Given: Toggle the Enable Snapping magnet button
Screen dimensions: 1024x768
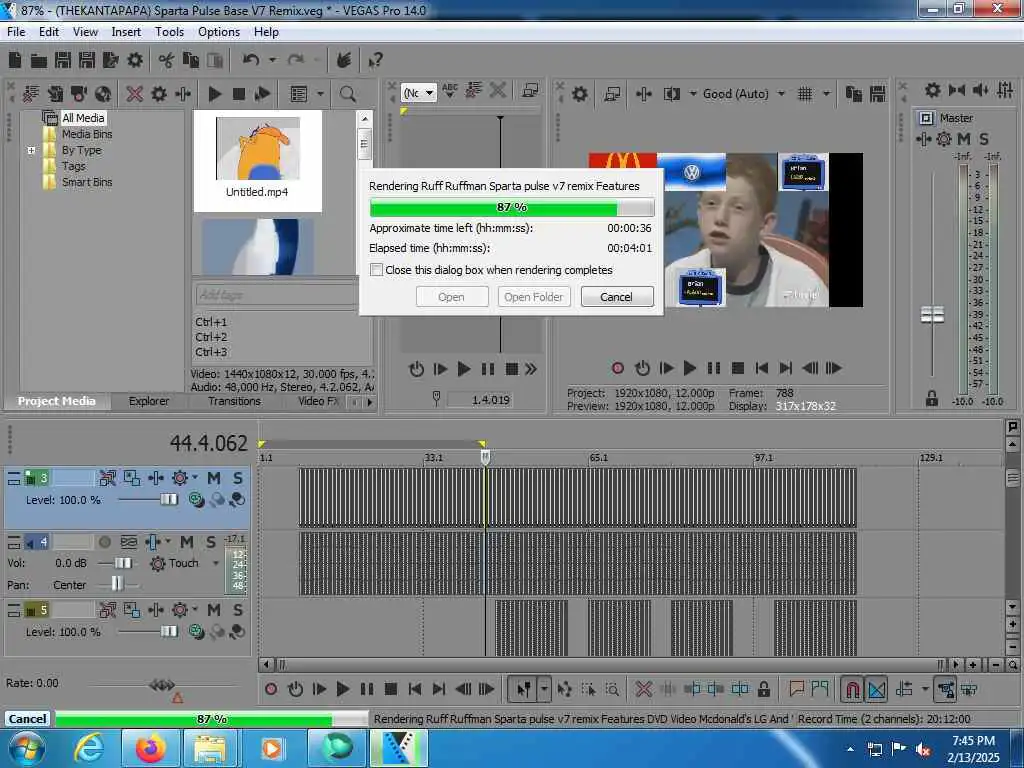Looking at the screenshot, I should click(852, 689).
